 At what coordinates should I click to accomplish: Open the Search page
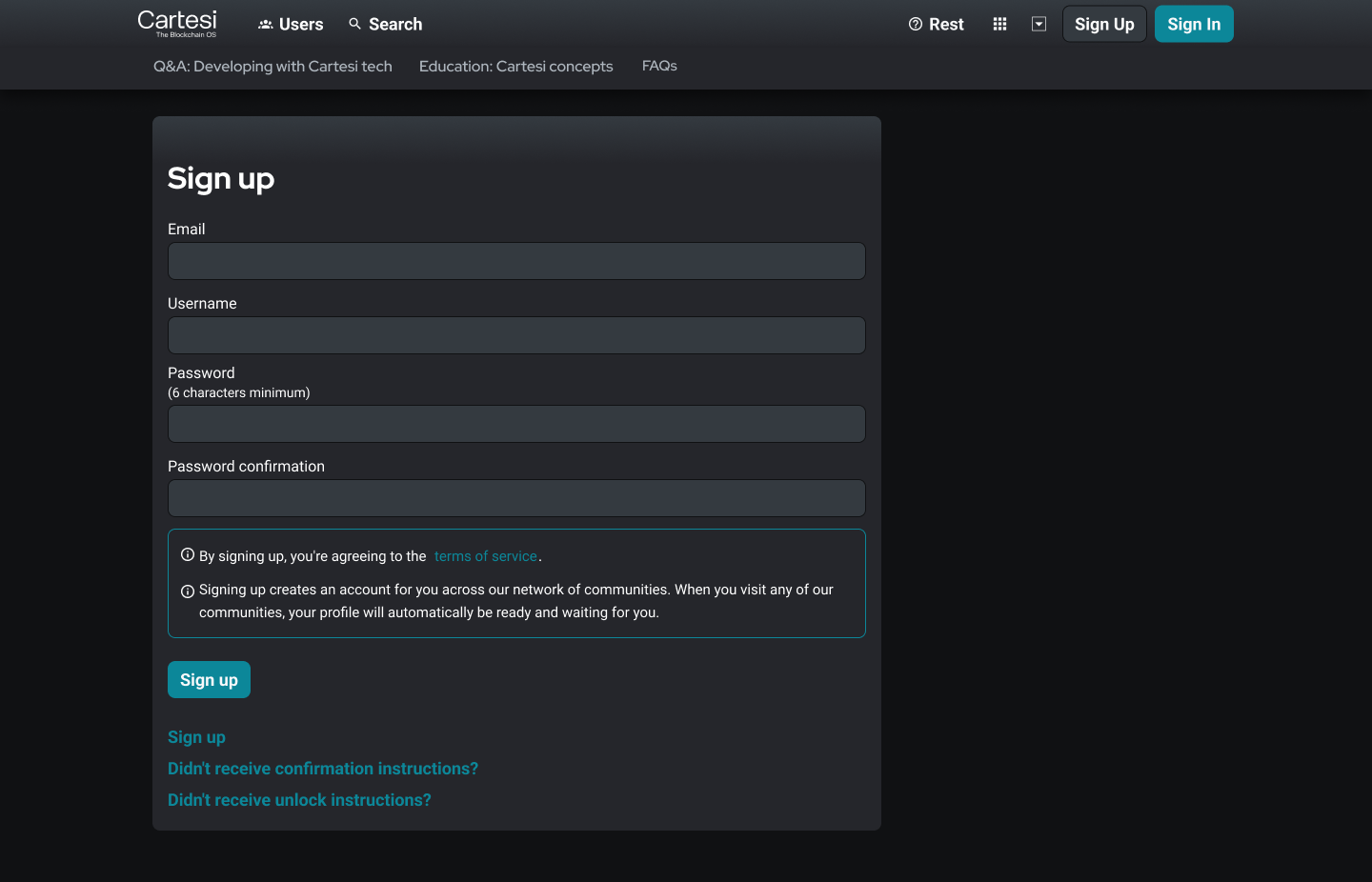(x=385, y=25)
